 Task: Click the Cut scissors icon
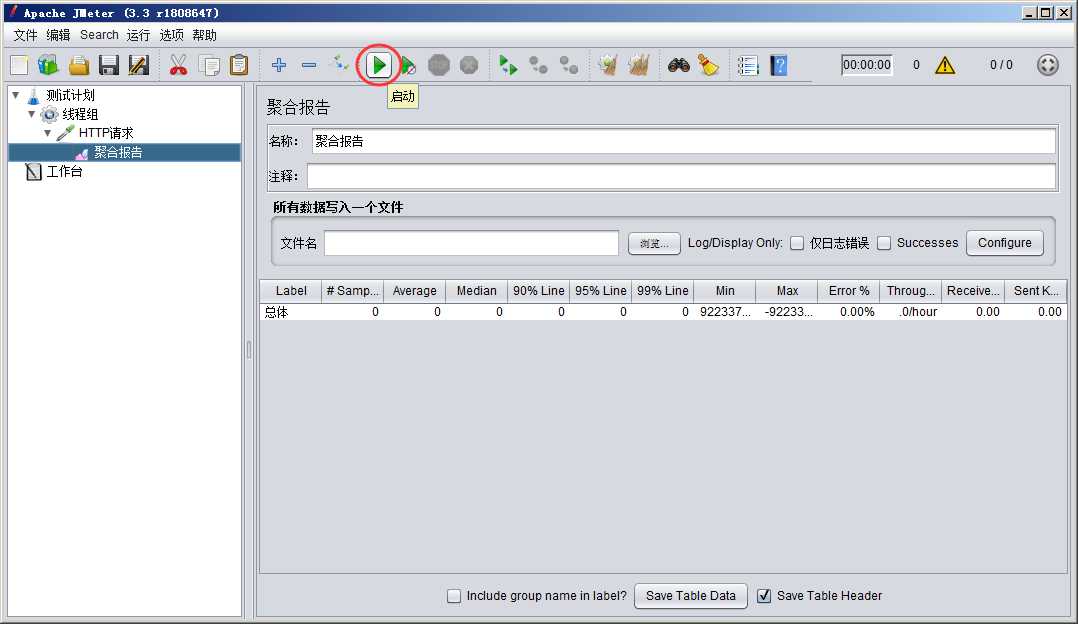click(x=178, y=65)
